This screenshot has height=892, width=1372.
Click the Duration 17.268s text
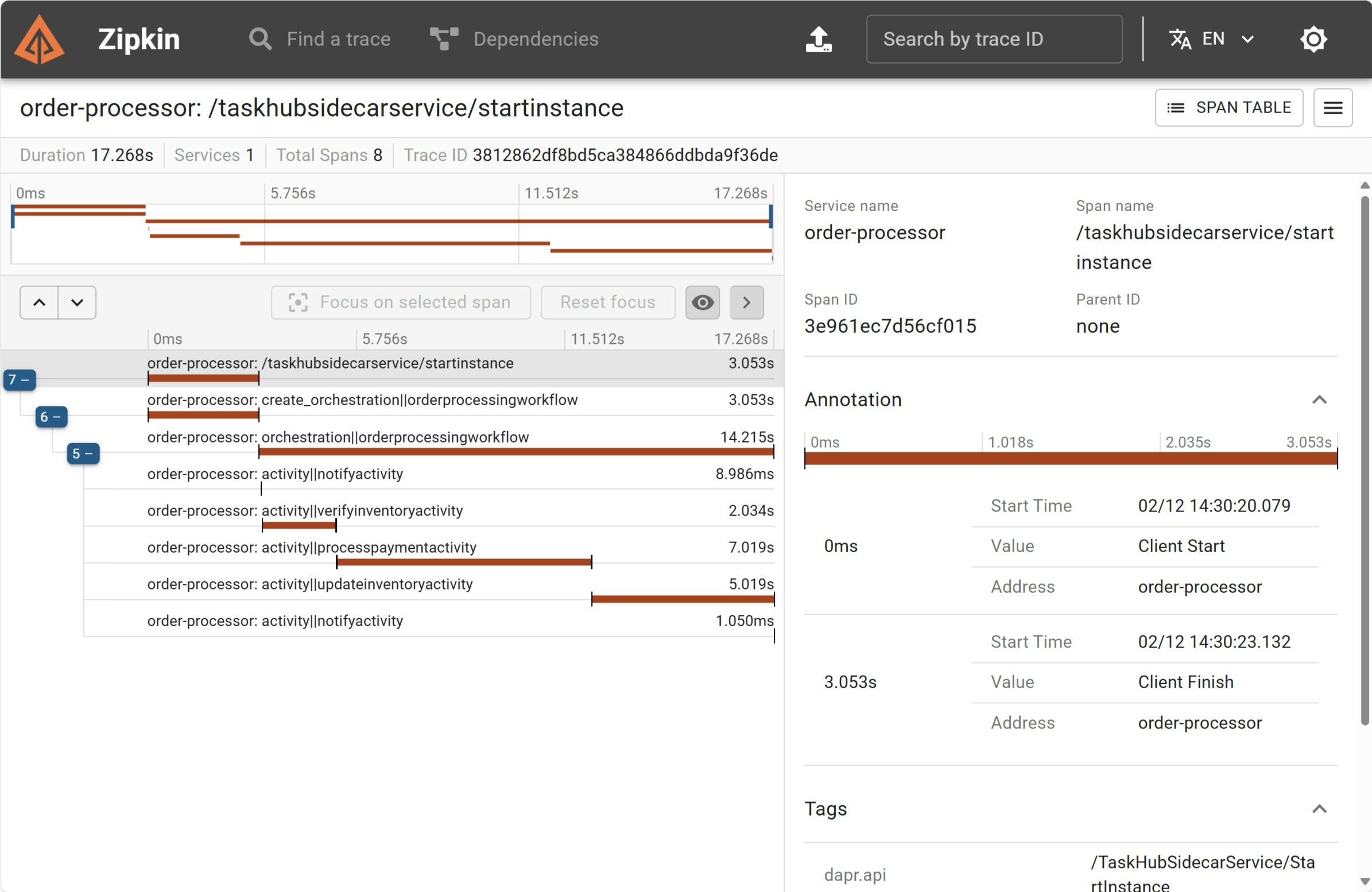[x=87, y=155]
